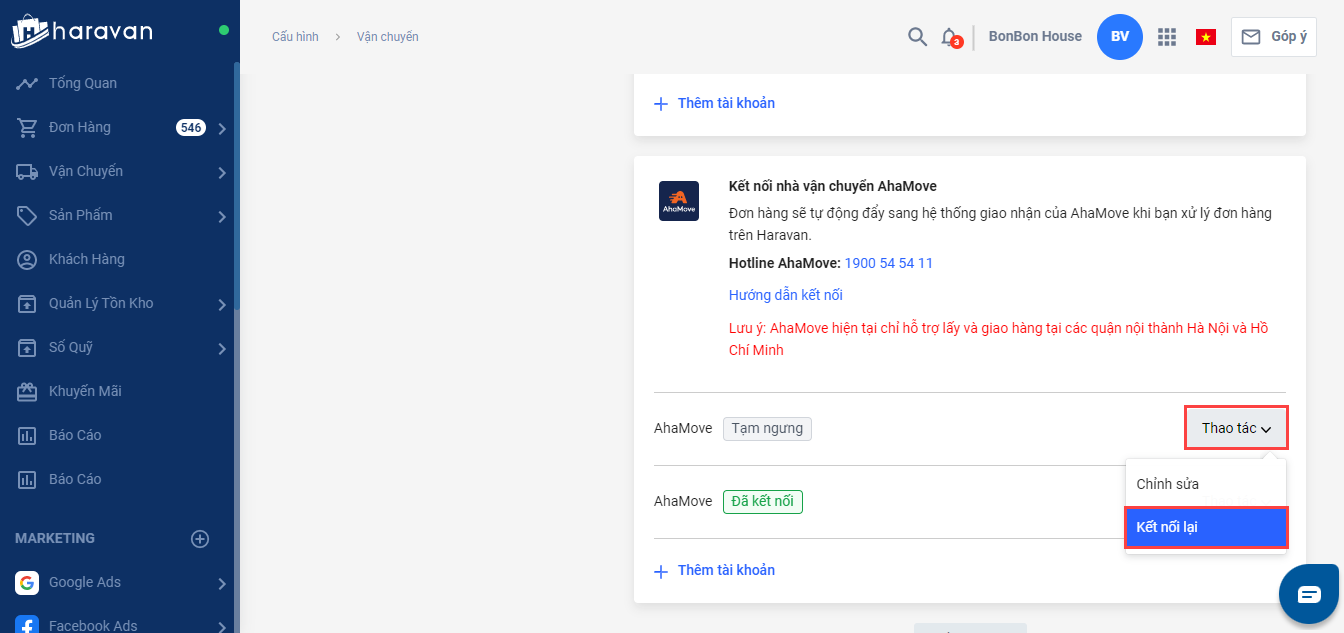Image resolution: width=1344 pixels, height=633 pixels.
Task: Open the Thao tác dropdown
Action: point(1236,428)
